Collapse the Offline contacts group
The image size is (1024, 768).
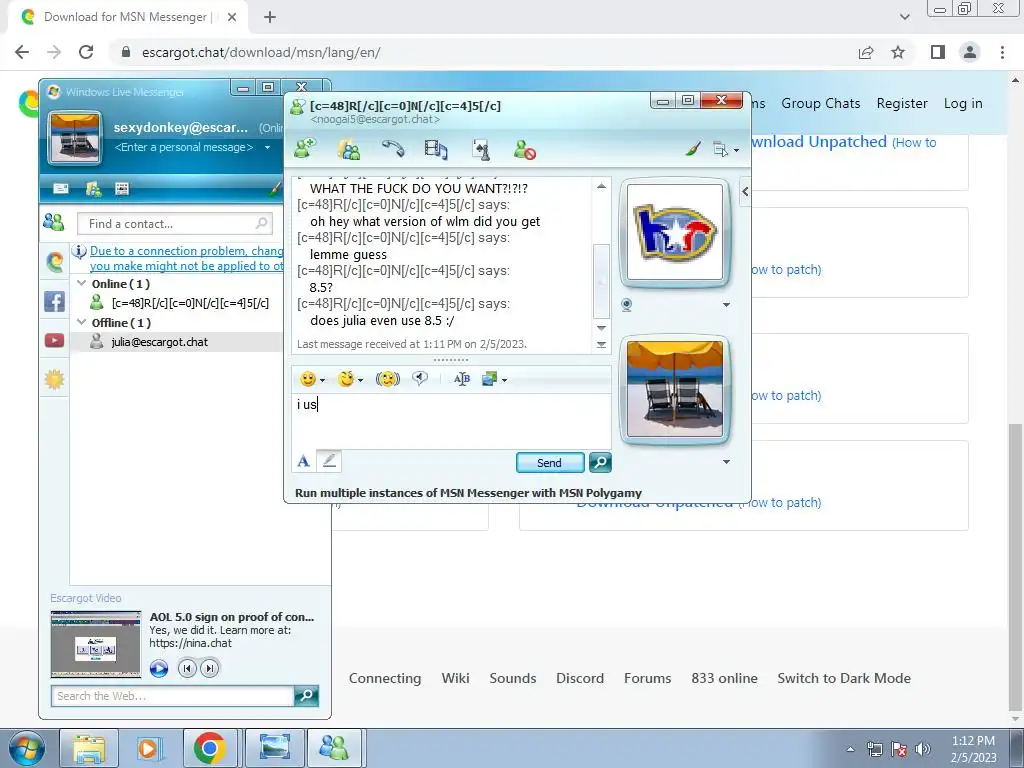coord(82,322)
